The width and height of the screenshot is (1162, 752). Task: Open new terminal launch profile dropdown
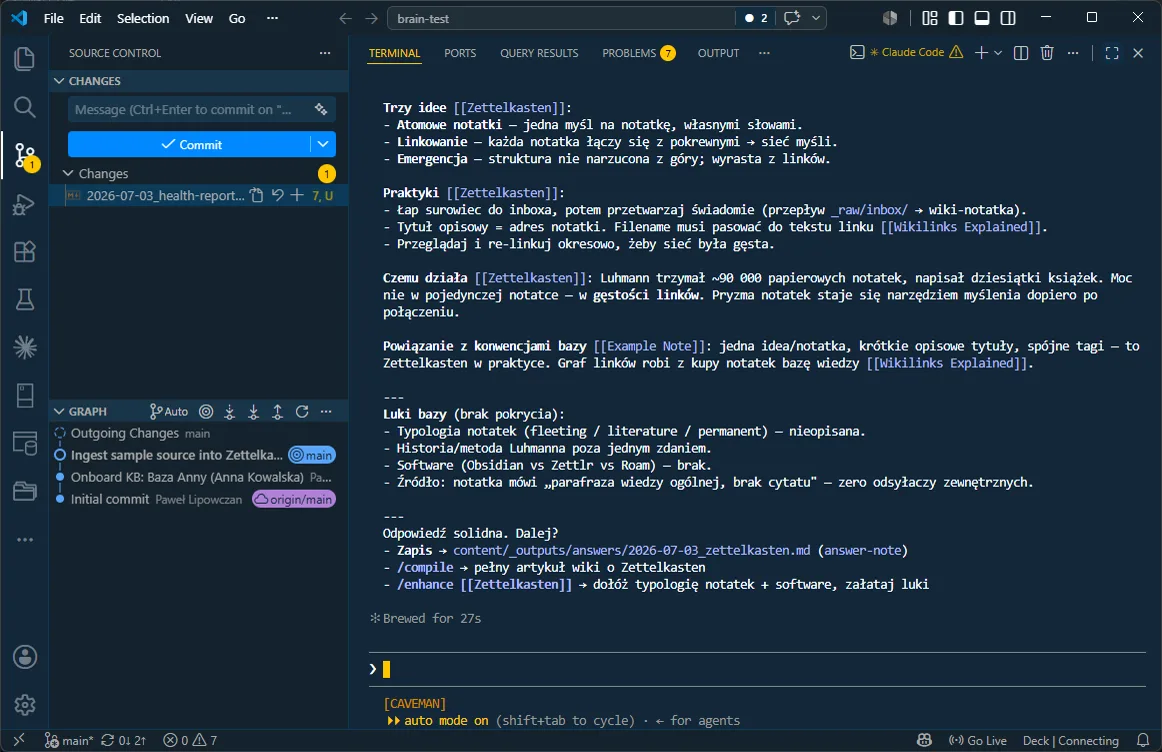998,53
